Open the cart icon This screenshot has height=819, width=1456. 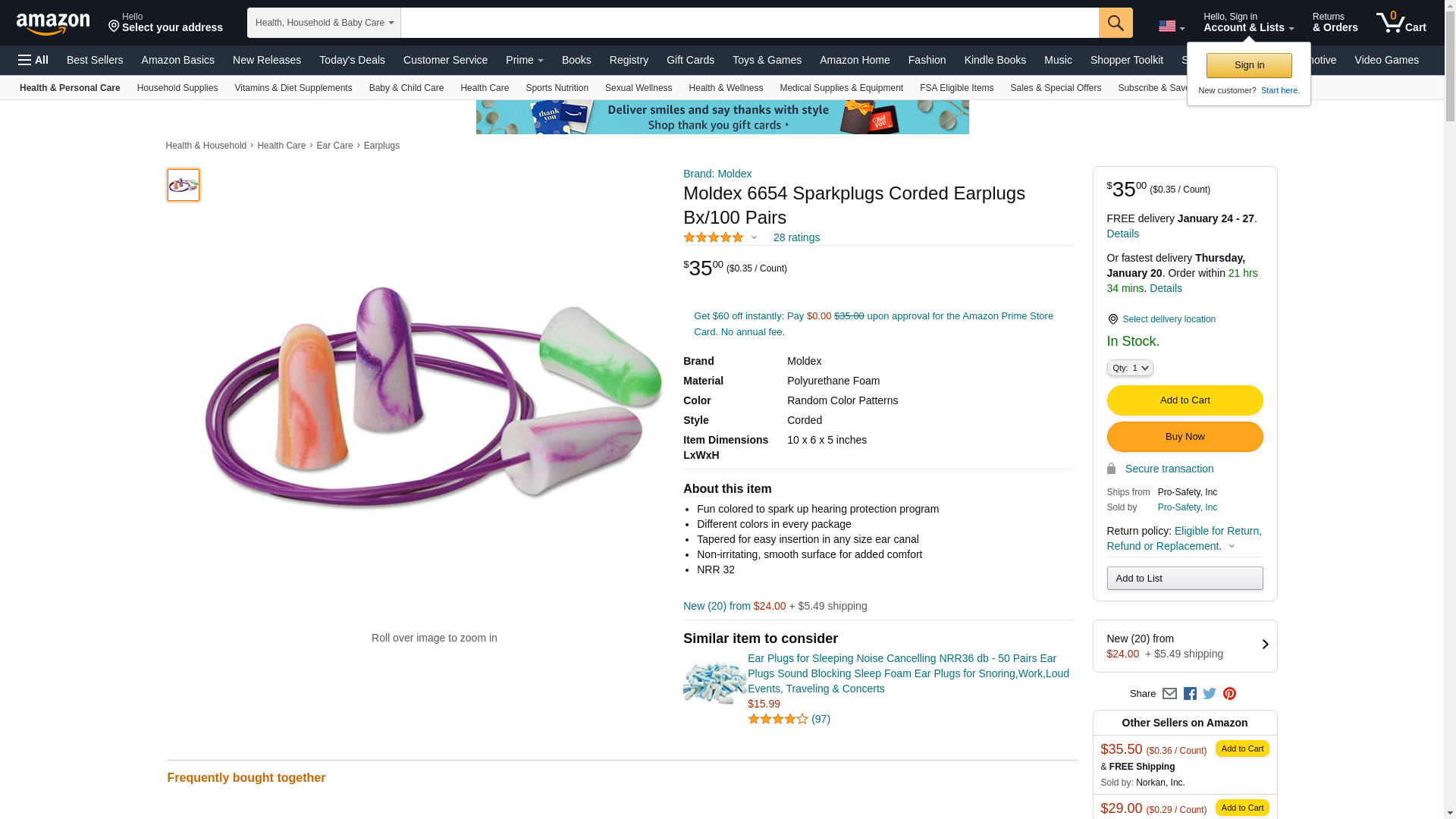coord(1401,23)
